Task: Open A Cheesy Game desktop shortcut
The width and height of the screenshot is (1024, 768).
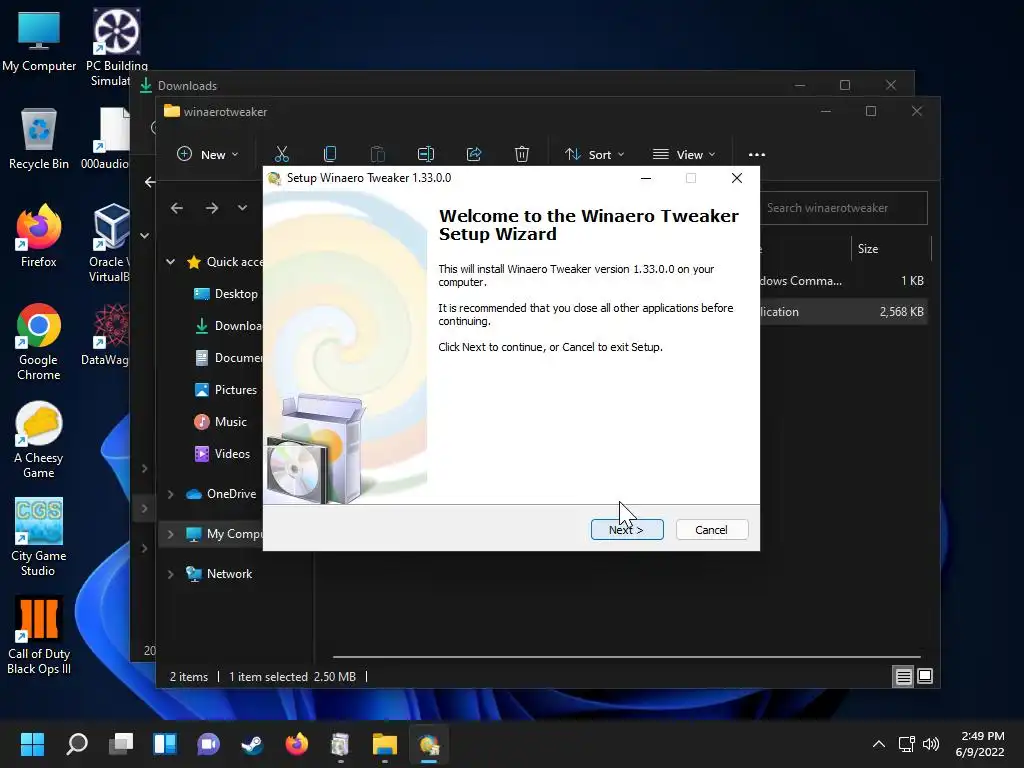Action: click(x=39, y=440)
